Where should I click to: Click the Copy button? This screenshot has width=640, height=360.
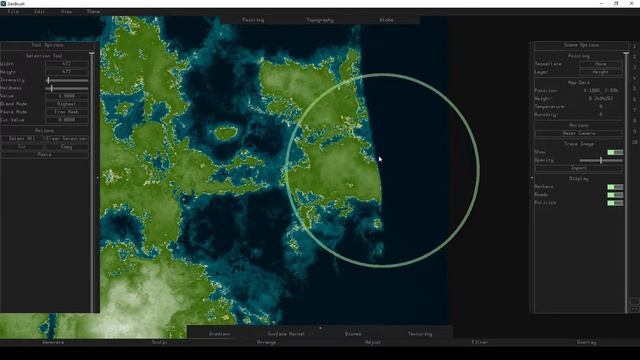(67, 147)
